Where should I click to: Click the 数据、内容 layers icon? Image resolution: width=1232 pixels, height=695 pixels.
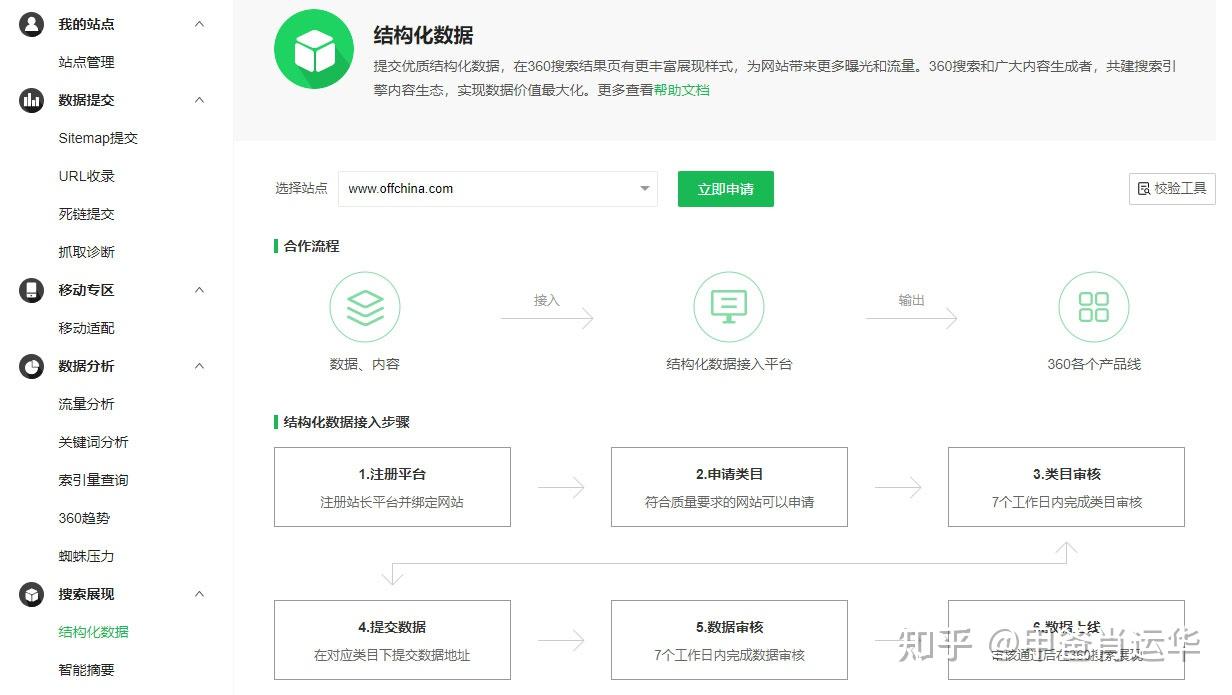(x=365, y=308)
